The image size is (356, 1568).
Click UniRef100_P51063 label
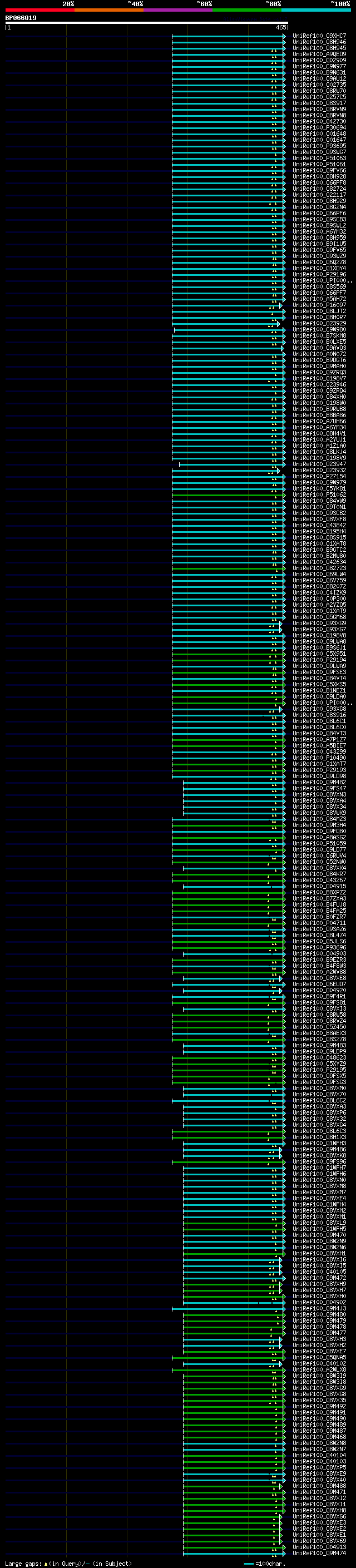[319, 159]
